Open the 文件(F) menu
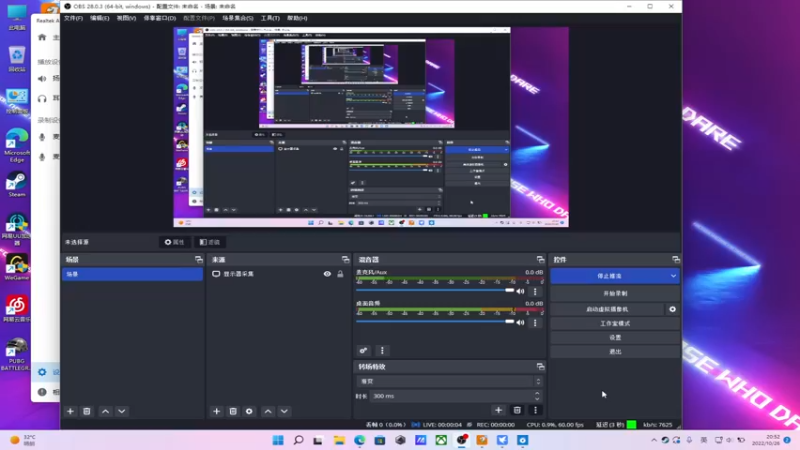The width and height of the screenshot is (800, 450). point(73,18)
